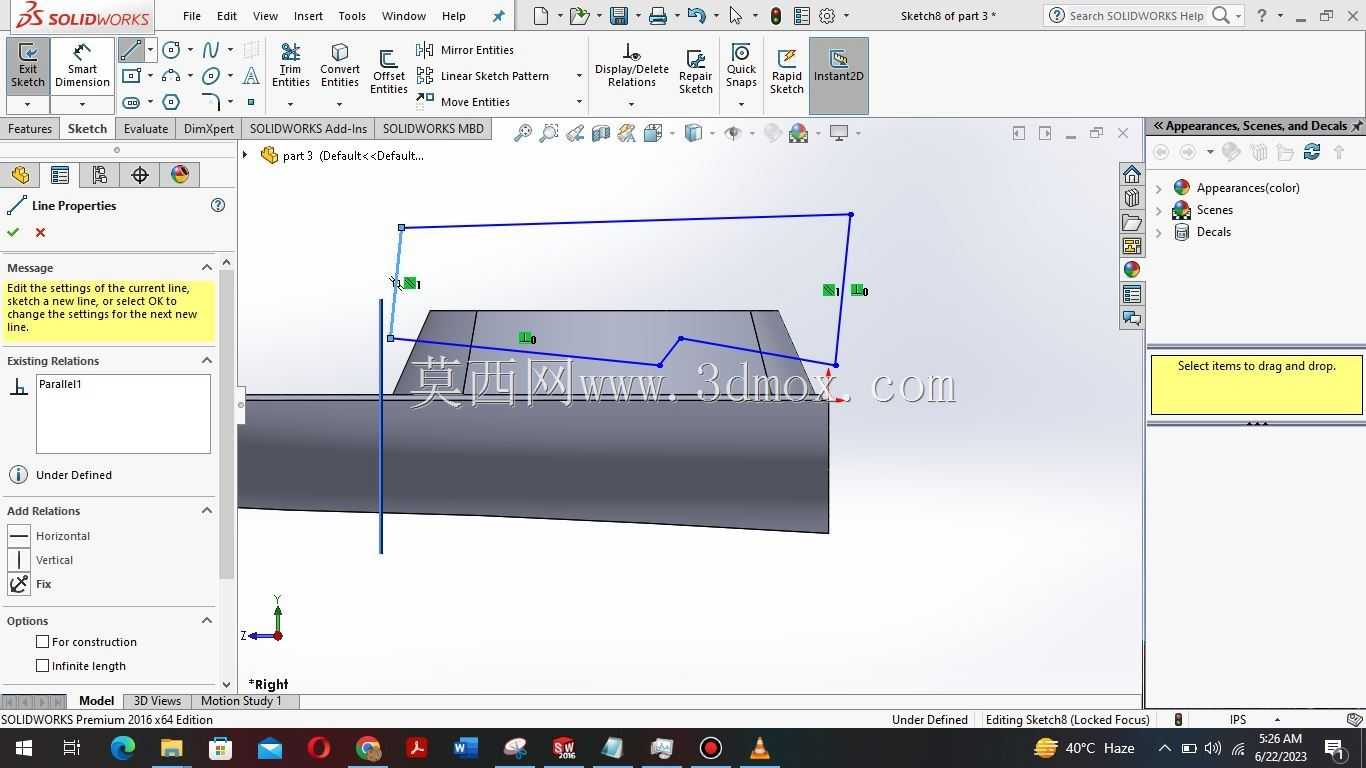Click Quick Snaps tool
The image size is (1366, 768).
coord(741,67)
